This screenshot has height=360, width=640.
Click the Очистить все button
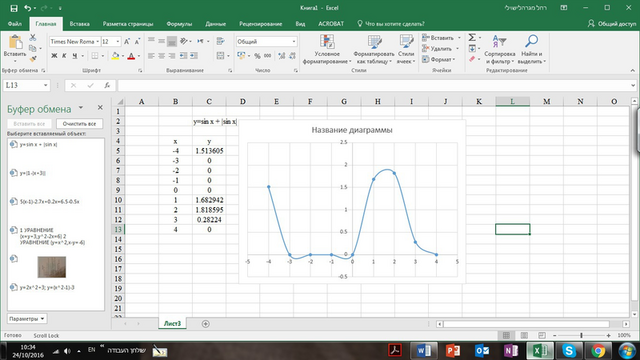click(x=79, y=124)
